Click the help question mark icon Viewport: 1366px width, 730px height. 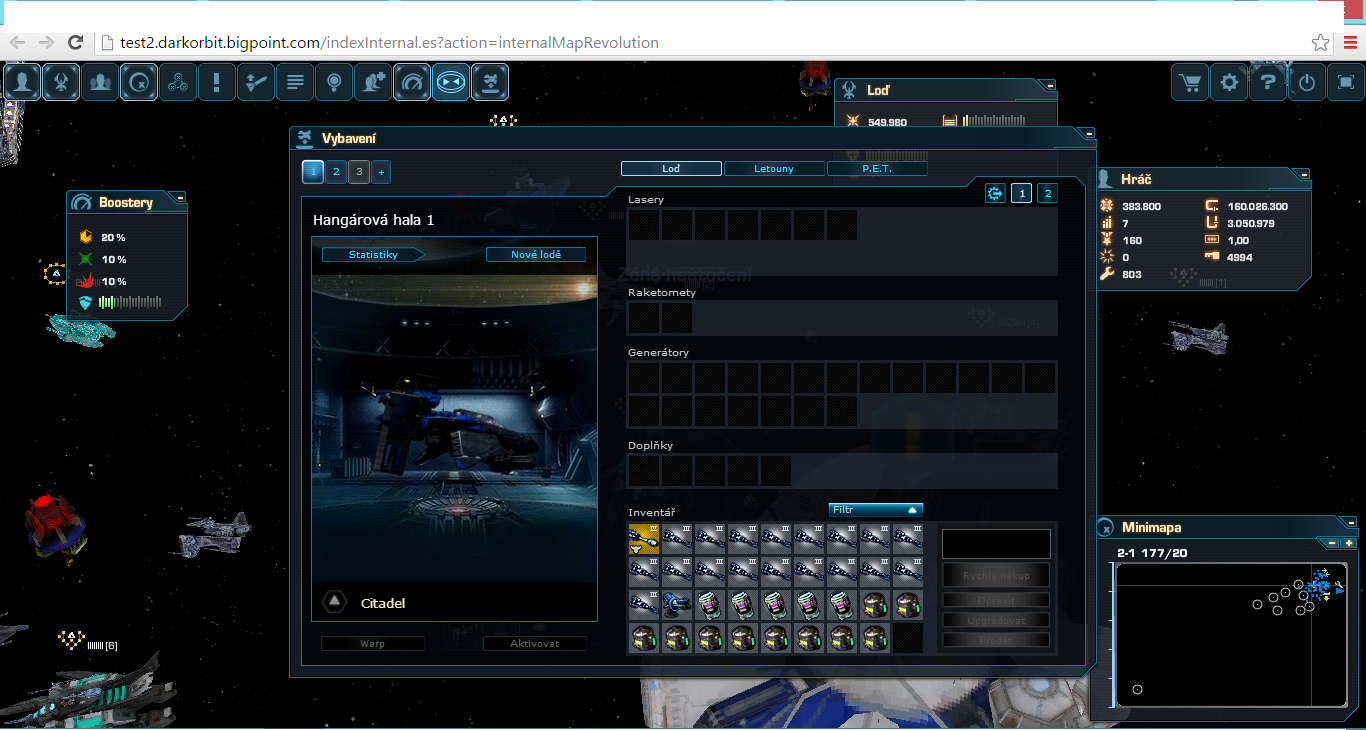pyautogui.click(x=1268, y=83)
